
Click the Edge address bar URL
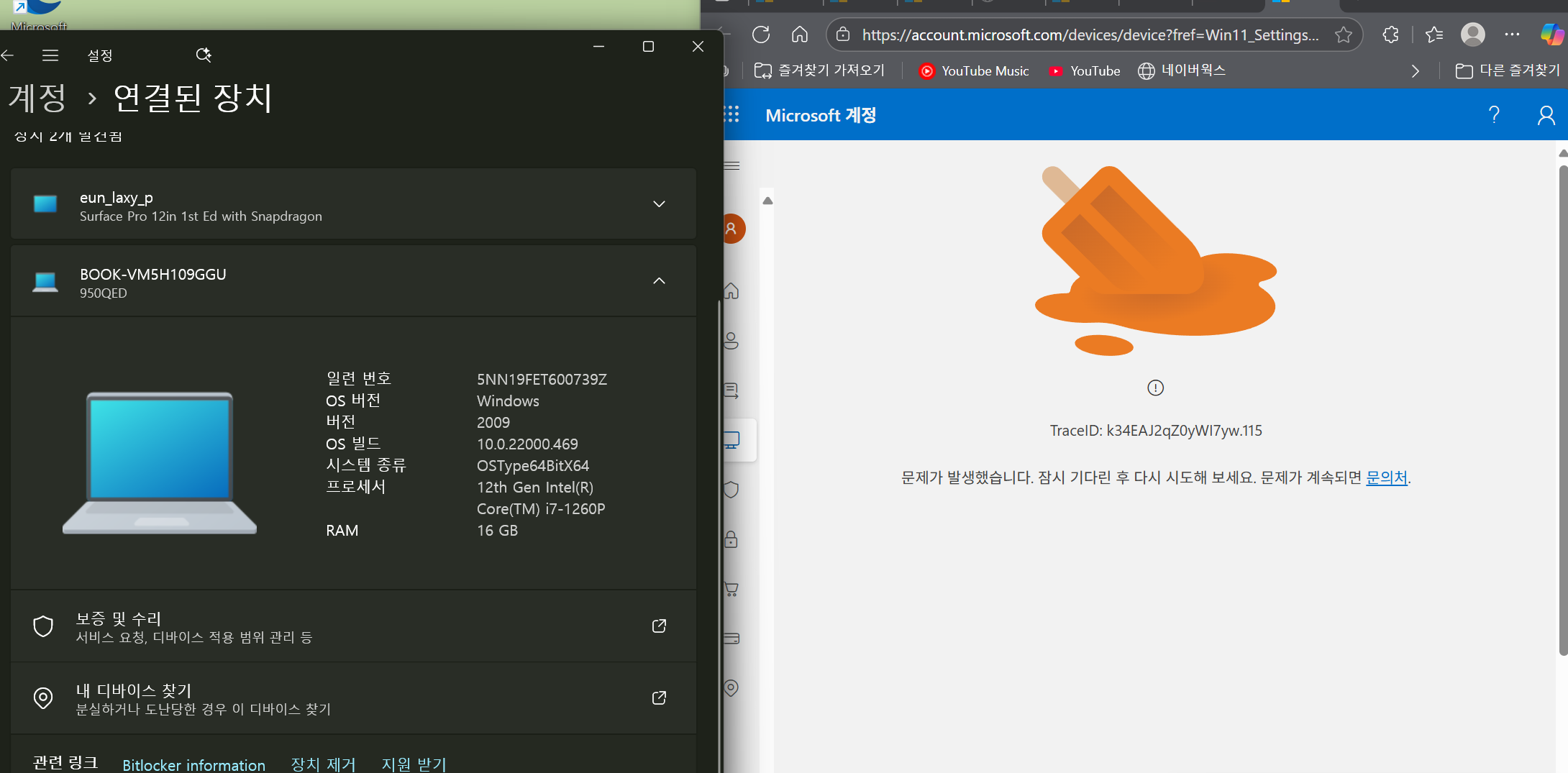click(1090, 35)
